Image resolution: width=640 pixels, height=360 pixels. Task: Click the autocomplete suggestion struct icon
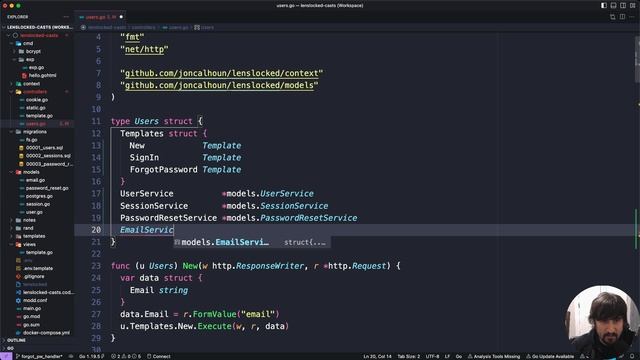(177, 242)
